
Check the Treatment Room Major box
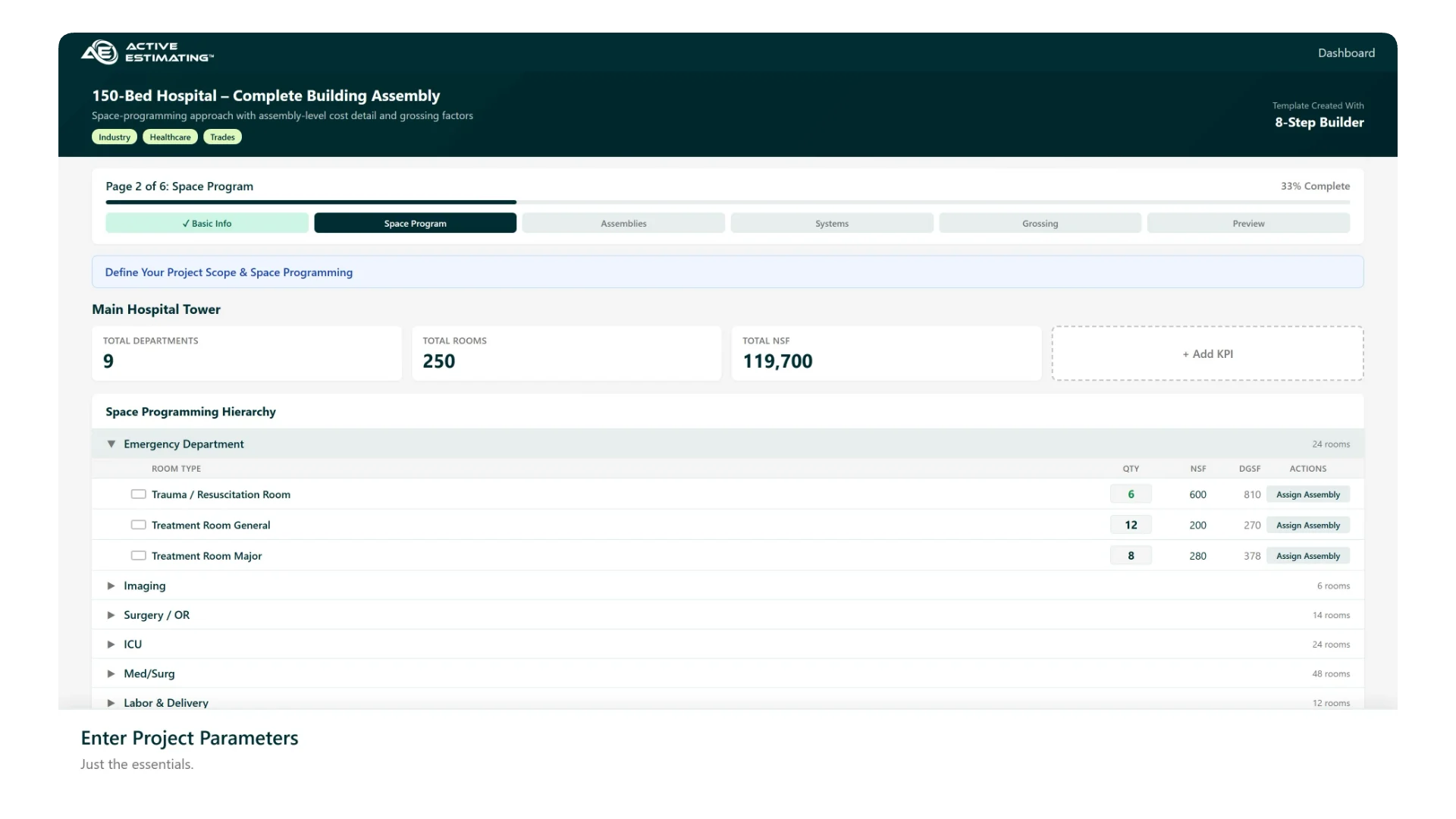tap(138, 556)
